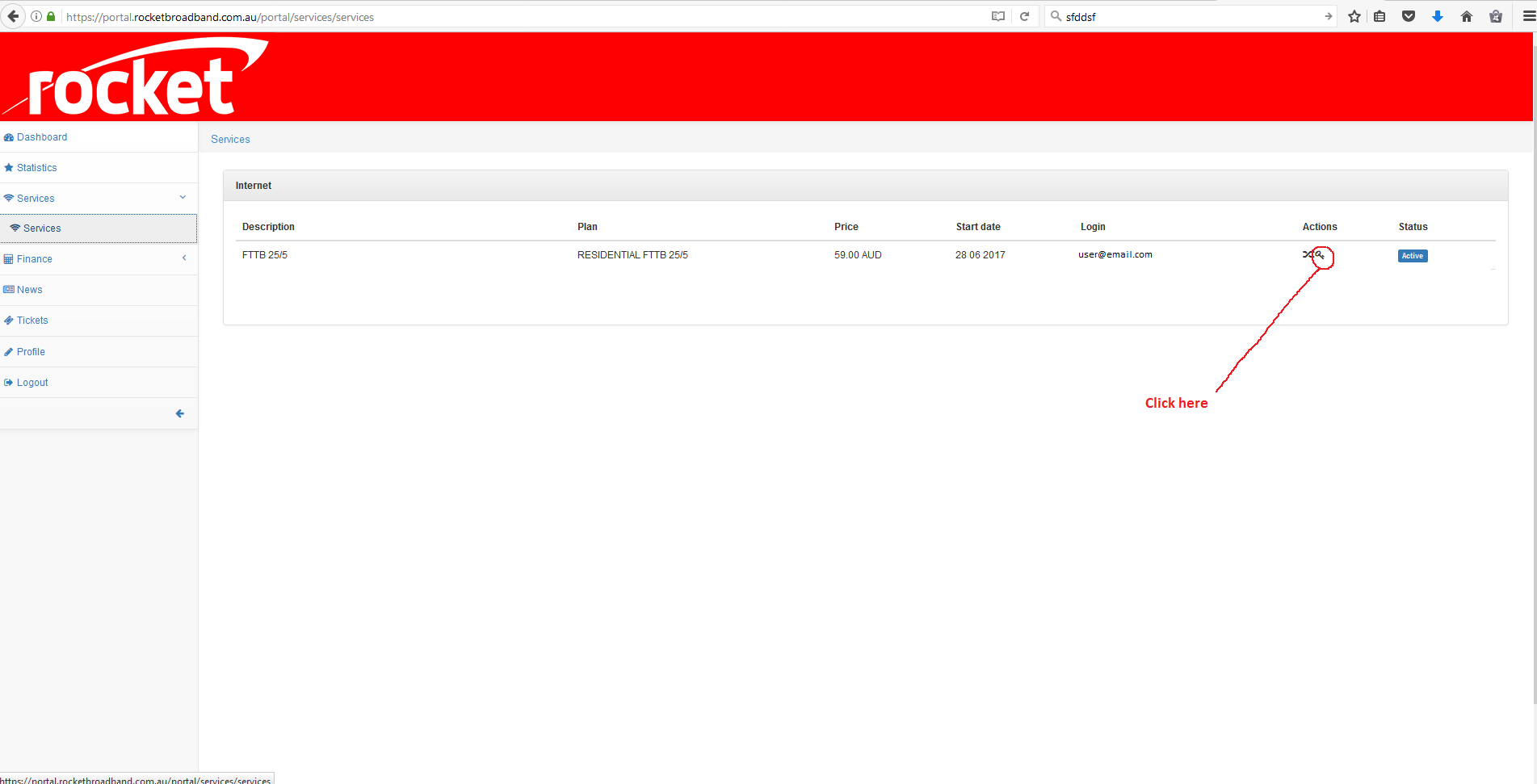Viewport: 1537px width, 784px height.
Task: Go back with the browser back arrow
Action: [13, 16]
